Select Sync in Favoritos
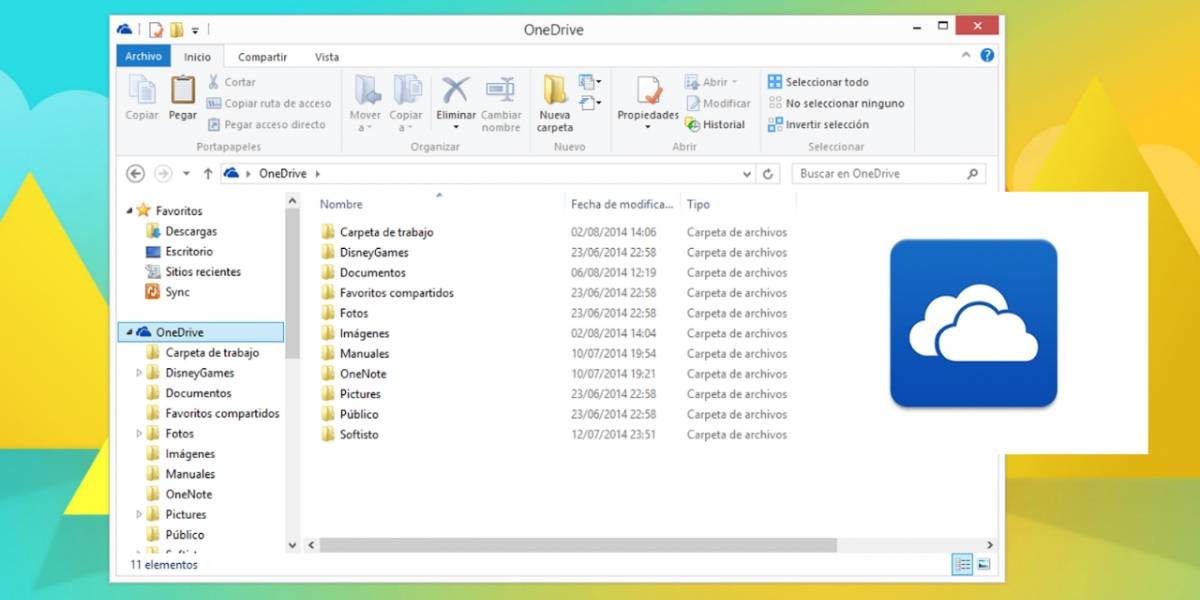Screen dimensions: 1200x600 (x=177, y=292)
